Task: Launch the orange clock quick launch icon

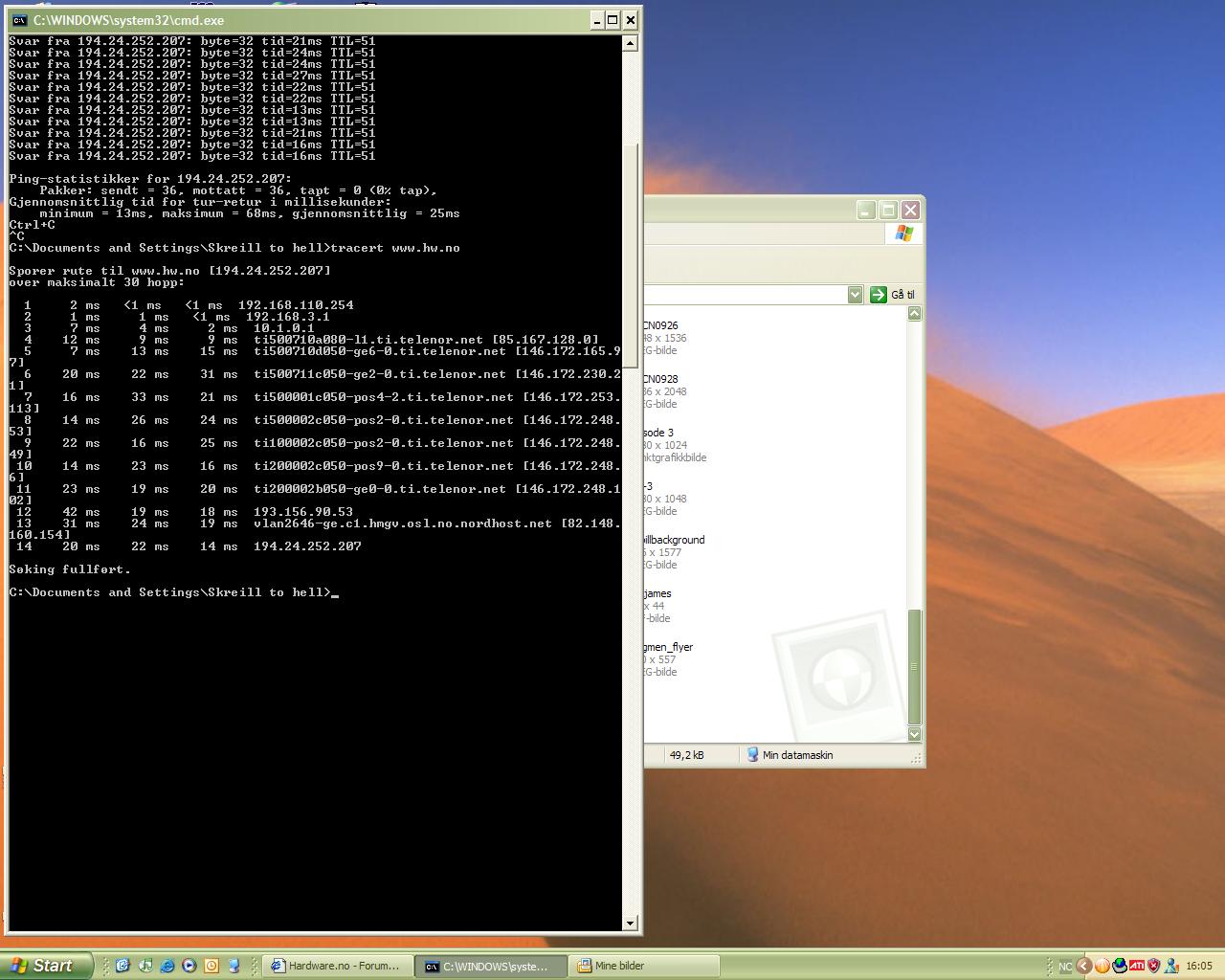Action: [x=212, y=967]
